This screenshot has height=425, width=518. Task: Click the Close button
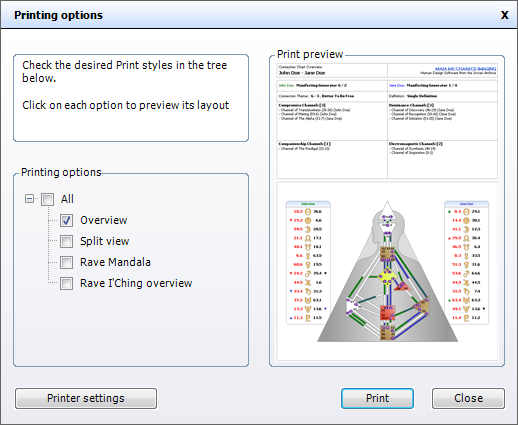click(x=468, y=398)
